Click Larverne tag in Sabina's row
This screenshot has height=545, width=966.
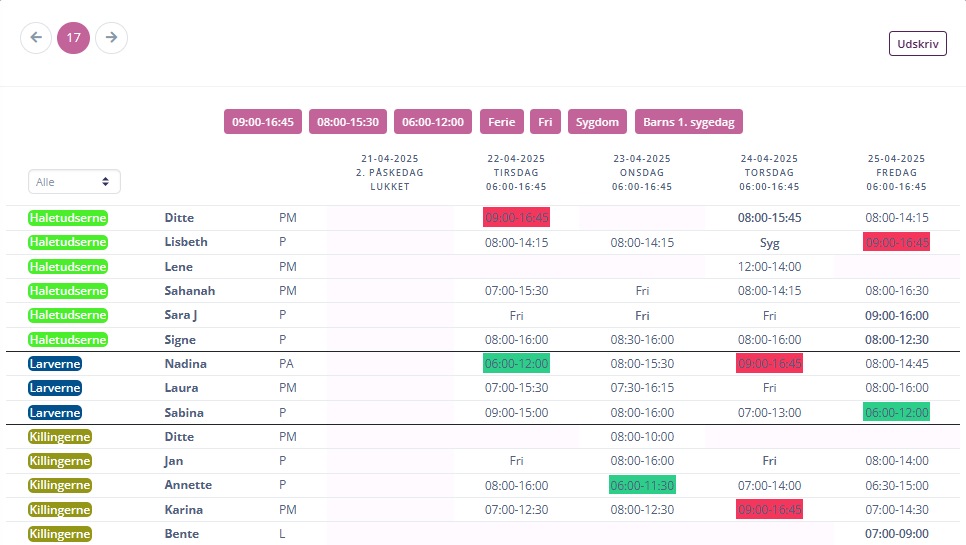(55, 413)
